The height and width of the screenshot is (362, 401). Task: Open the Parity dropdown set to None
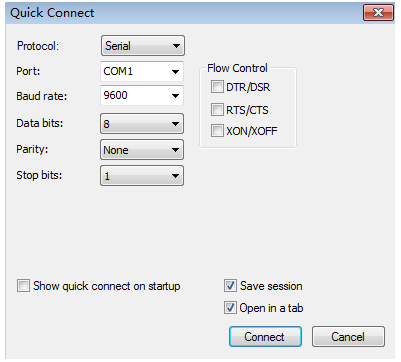(142, 150)
